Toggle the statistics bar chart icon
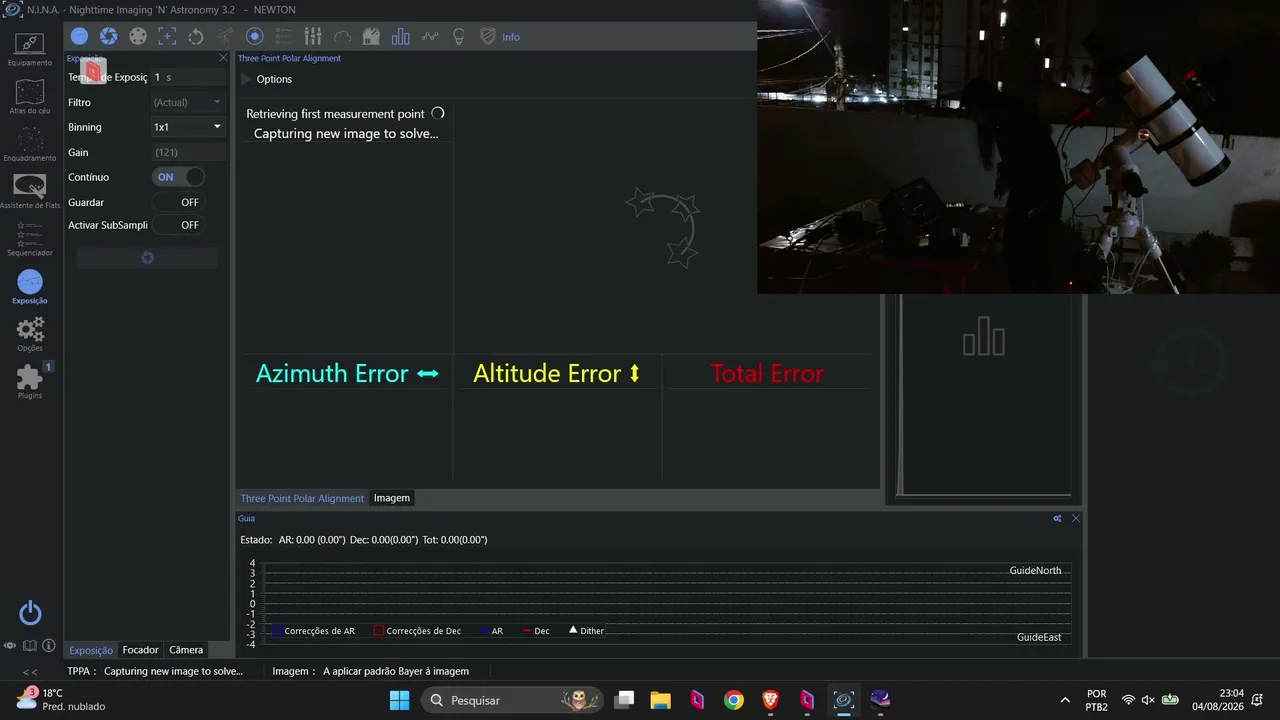This screenshot has height=720, width=1280. [x=401, y=36]
